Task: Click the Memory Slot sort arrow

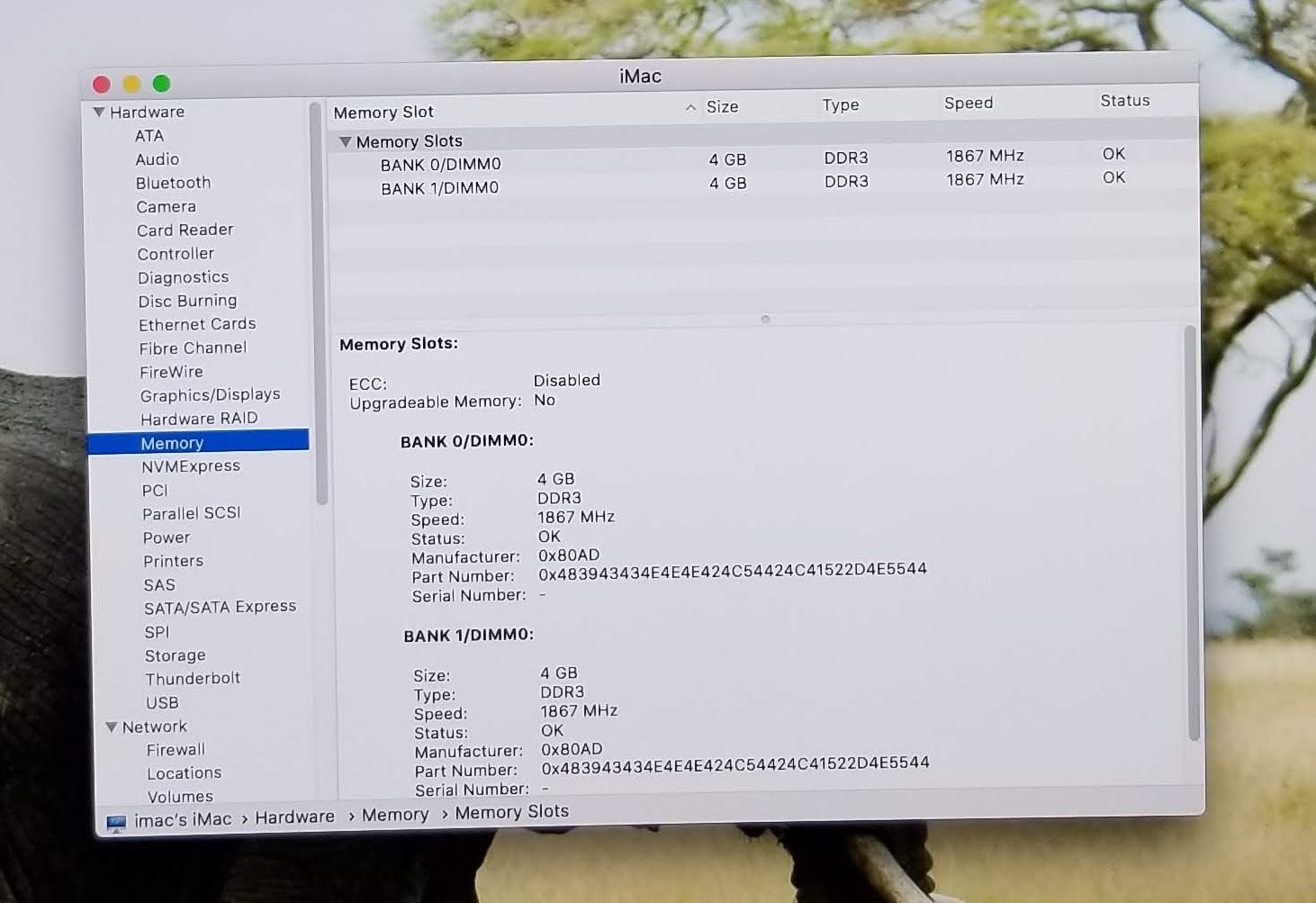Action: click(690, 108)
